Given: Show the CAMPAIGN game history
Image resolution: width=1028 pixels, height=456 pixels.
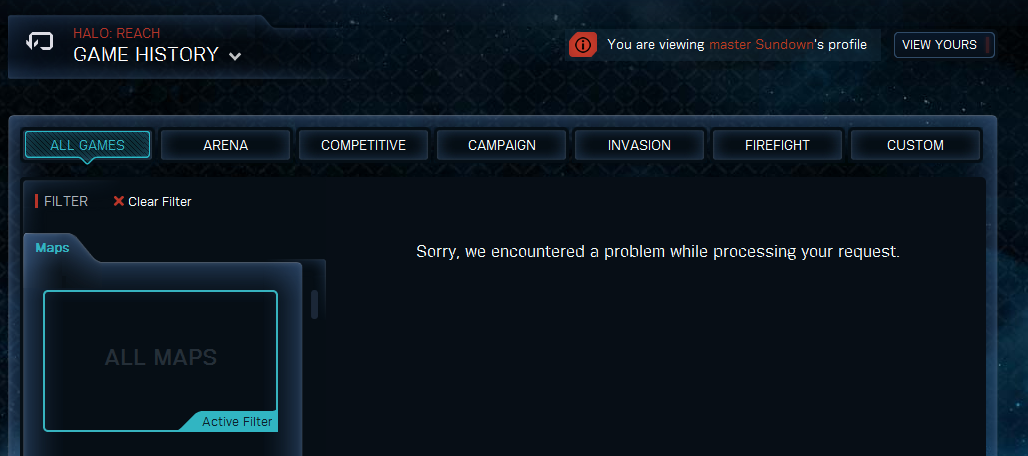Looking at the screenshot, I should click(502, 145).
